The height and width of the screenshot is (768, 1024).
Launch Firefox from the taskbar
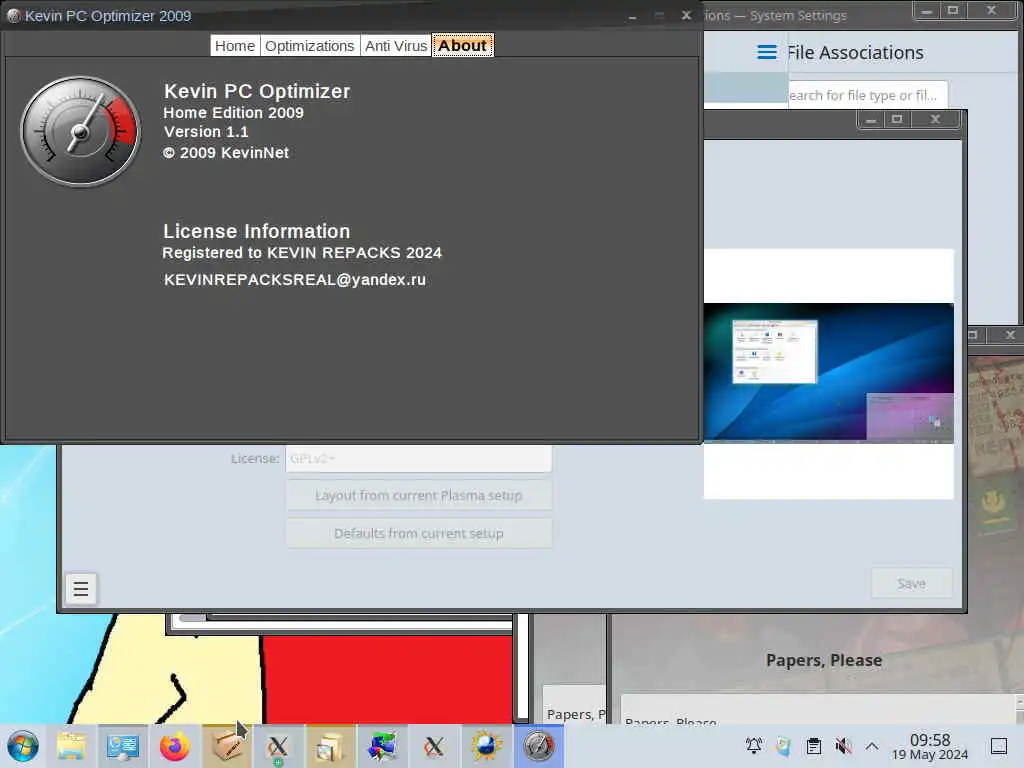174,746
